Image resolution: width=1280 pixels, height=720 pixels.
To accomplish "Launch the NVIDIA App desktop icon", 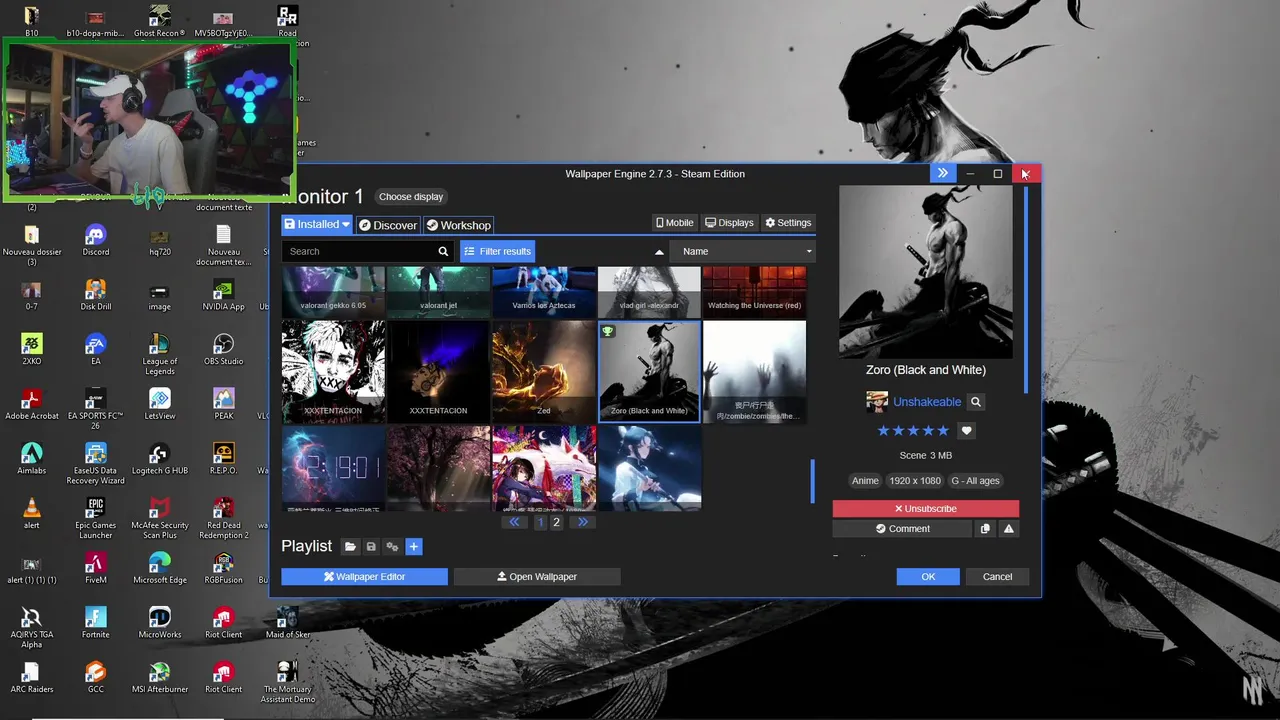I will 223,295.
